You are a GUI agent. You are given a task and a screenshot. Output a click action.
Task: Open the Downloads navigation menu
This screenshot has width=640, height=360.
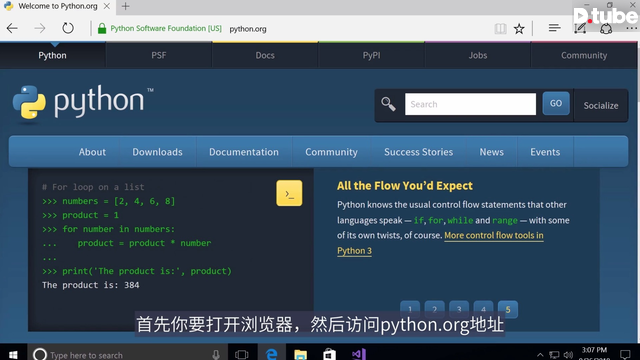157,152
